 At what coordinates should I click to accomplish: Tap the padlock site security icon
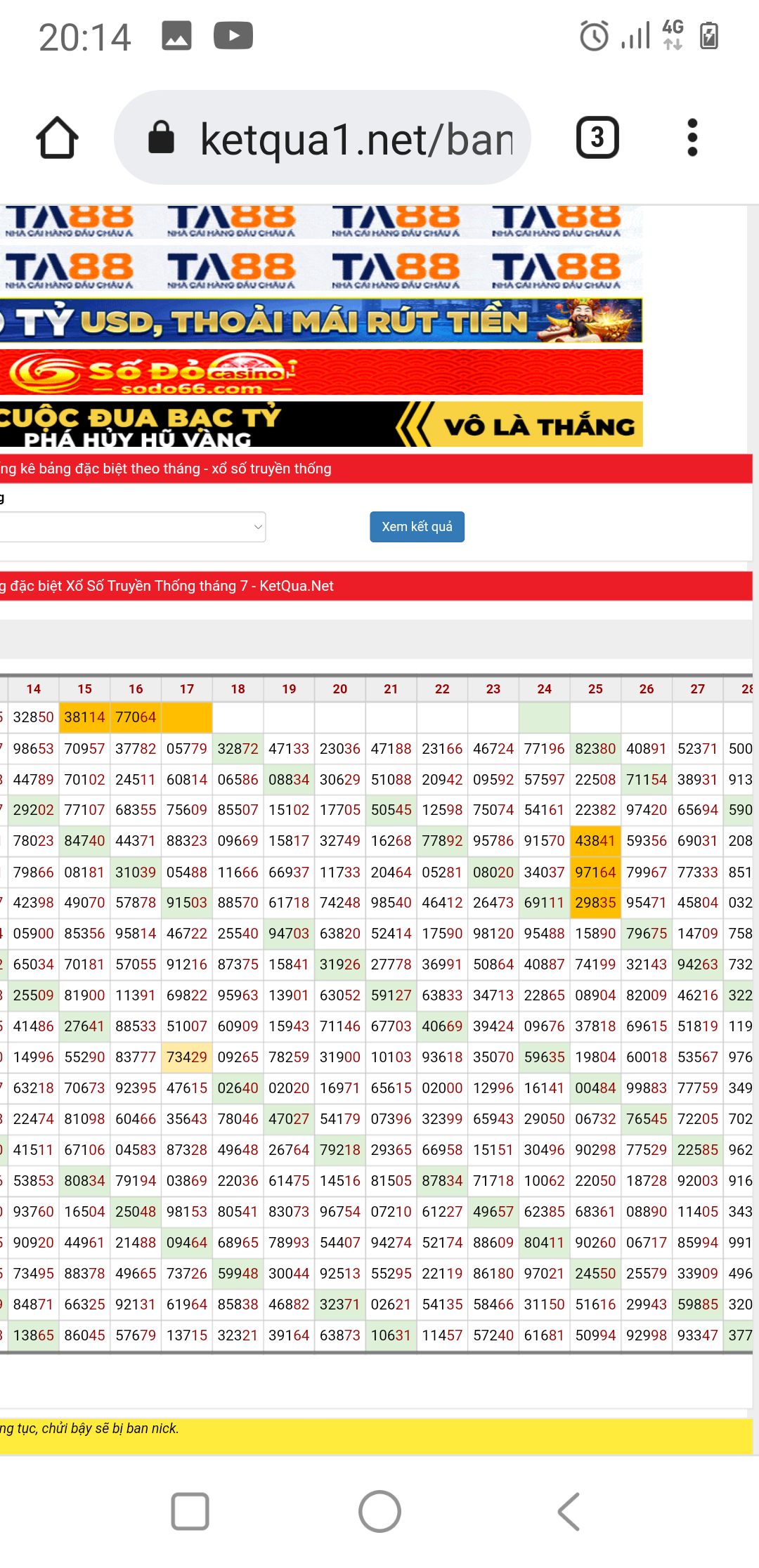161,138
